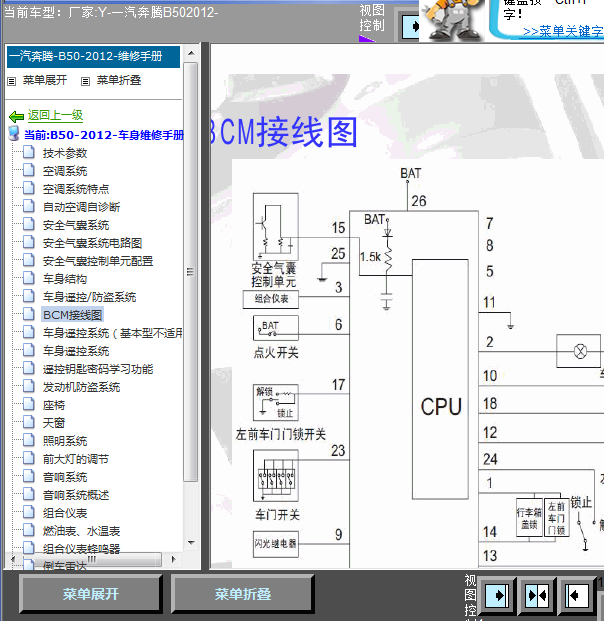The width and height of the screenshot is (604, 621).
Task: Click the 左前车门门锁开关 label in diagram
Action: [x=280, y=434]
